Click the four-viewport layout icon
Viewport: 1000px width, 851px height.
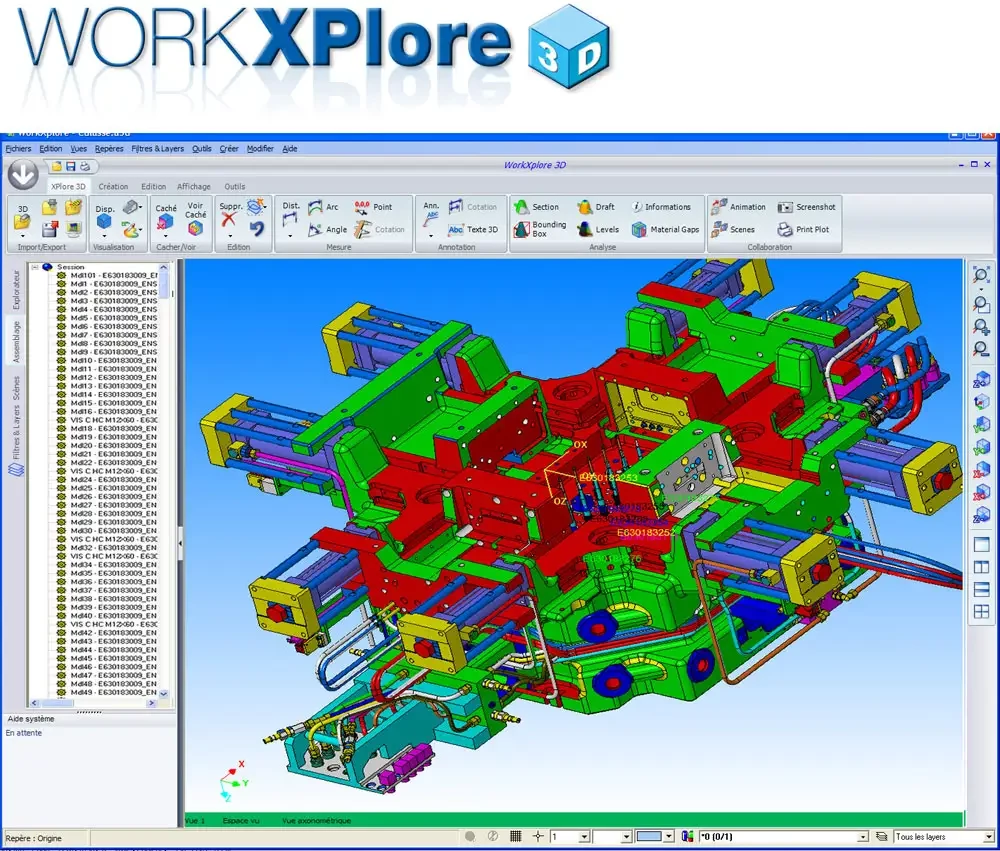point(981,612)
